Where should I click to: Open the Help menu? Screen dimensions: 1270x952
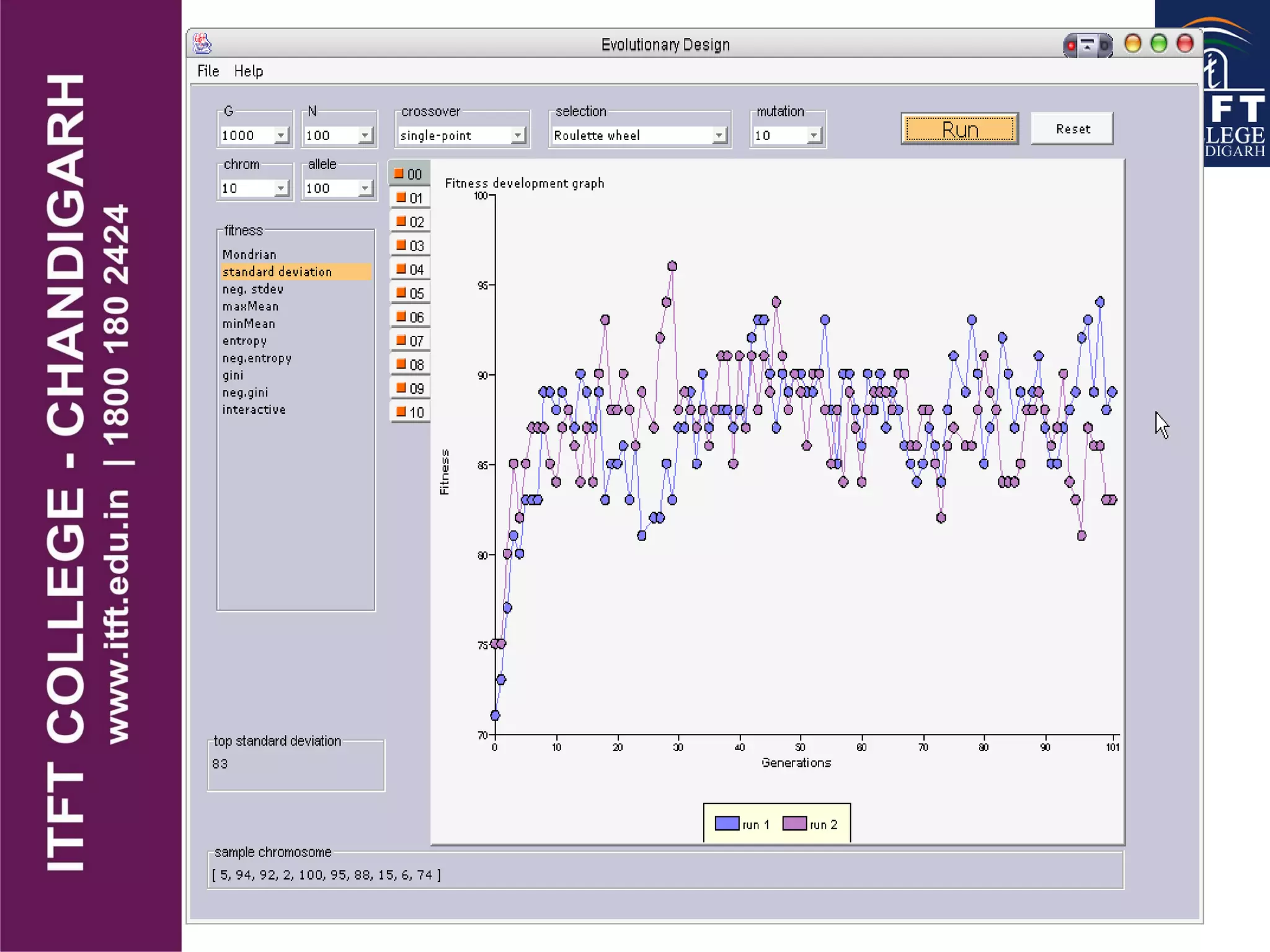(248, 71)
